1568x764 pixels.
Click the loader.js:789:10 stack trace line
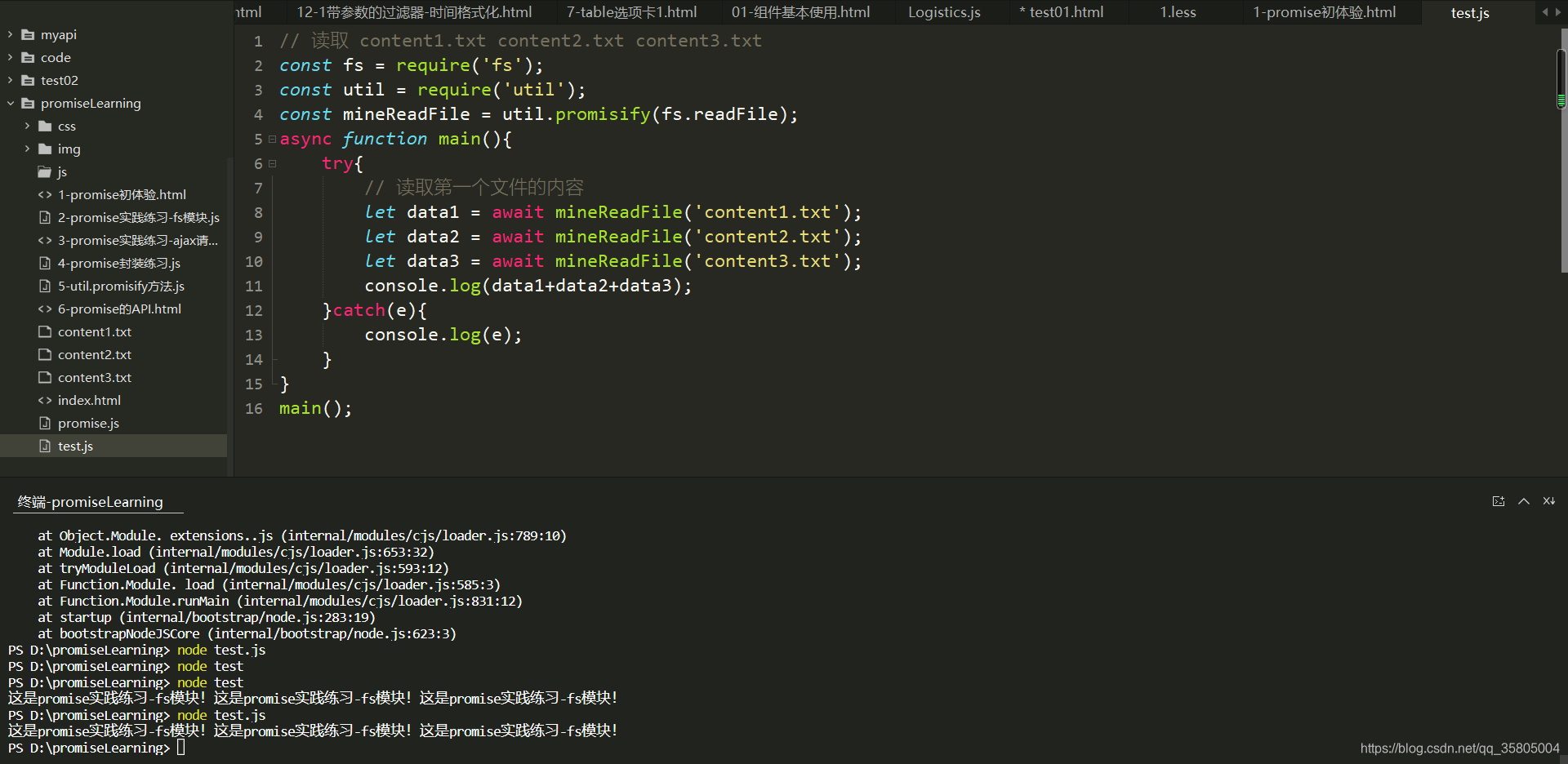click(x=302, y=535)
